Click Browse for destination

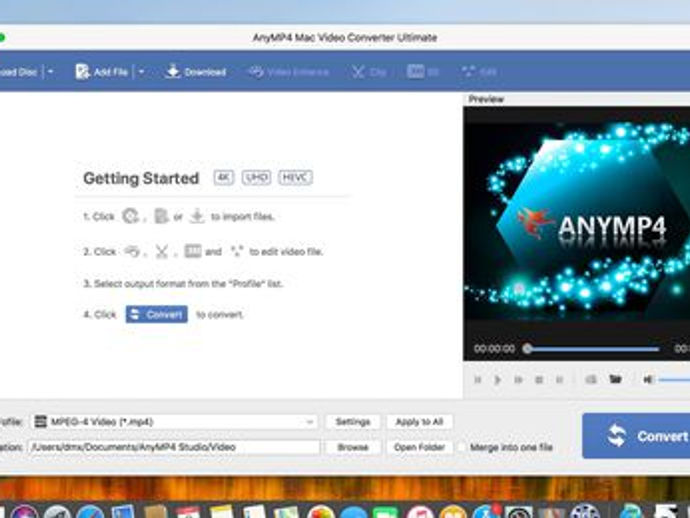coord(353,447)
